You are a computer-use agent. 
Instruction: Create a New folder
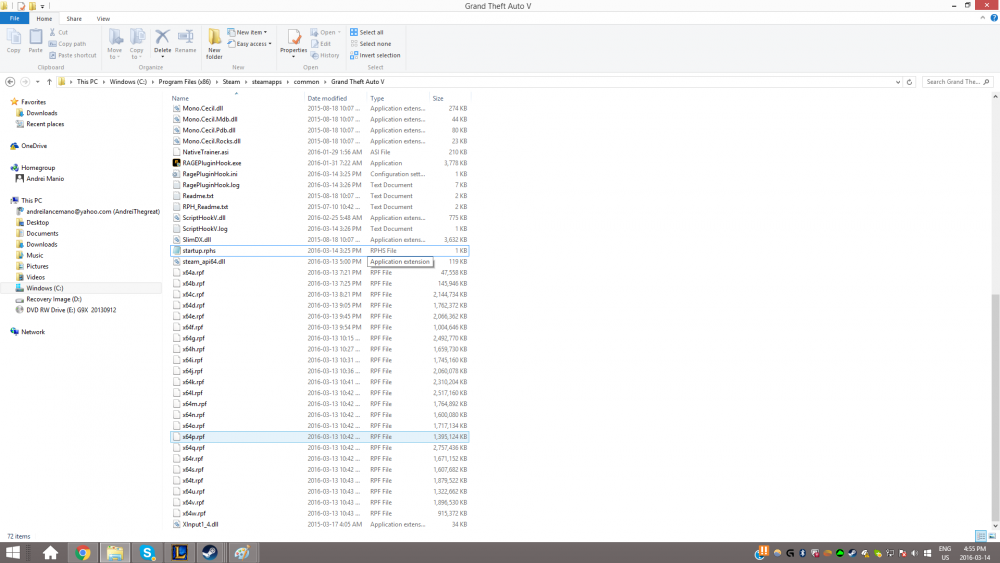[x=214, y=44]
